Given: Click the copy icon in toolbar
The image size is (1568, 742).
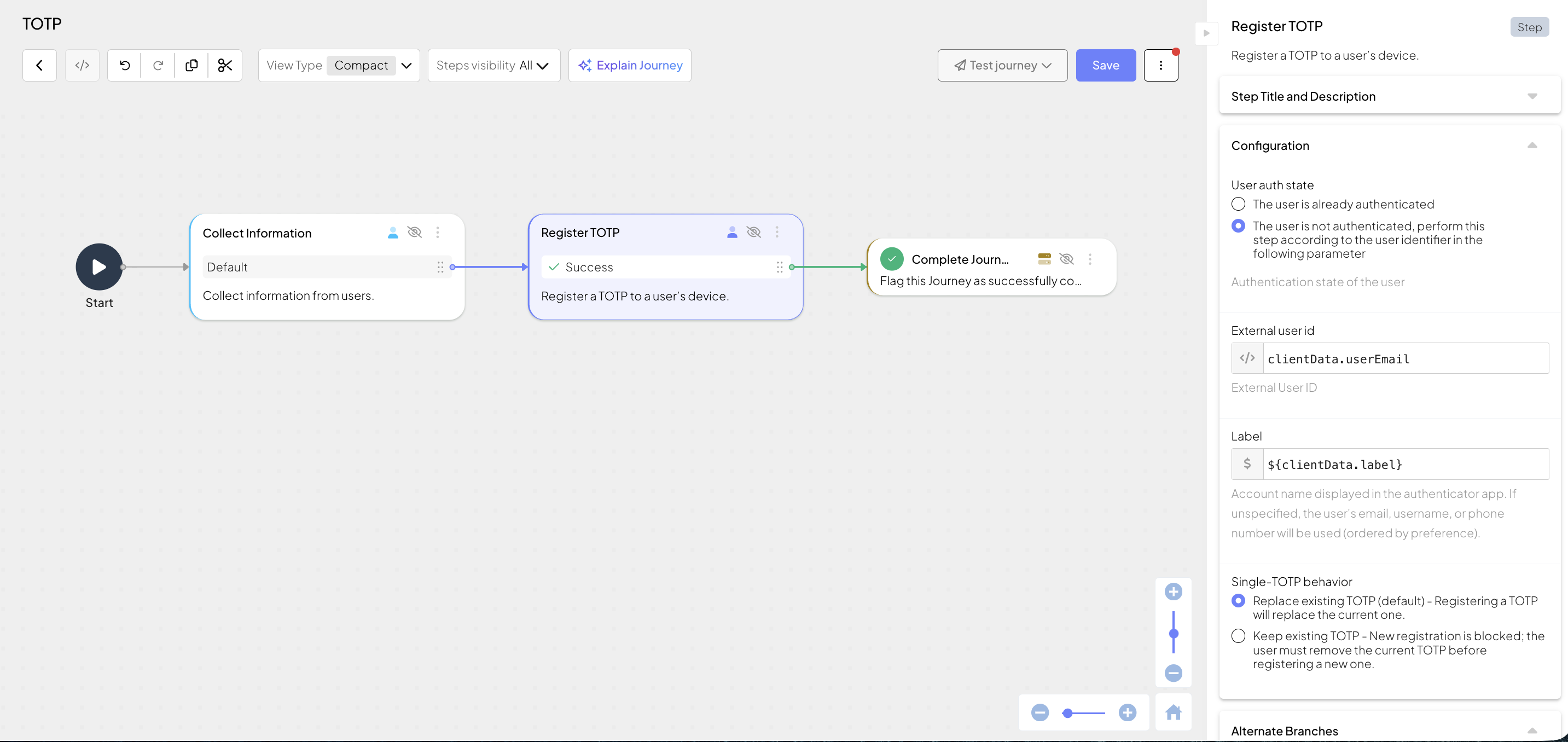Looking at the screenshot, I should 191,65.
